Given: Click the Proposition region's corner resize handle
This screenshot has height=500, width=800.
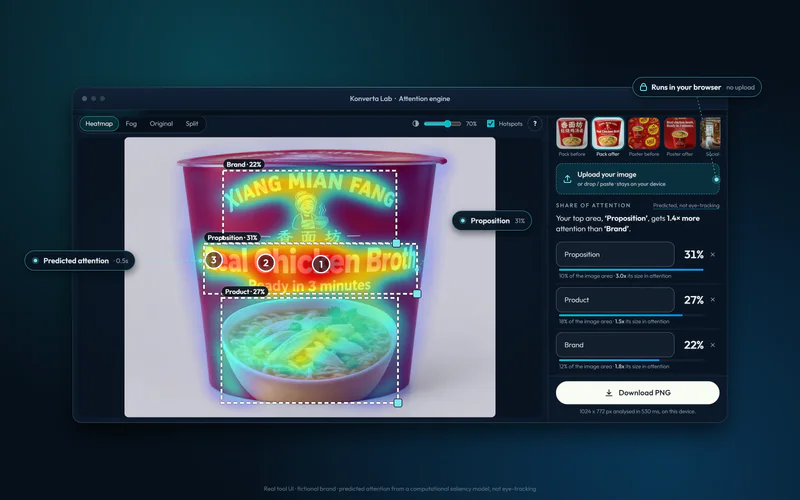Looking at the screenshot, I should [x=417, y=293].
